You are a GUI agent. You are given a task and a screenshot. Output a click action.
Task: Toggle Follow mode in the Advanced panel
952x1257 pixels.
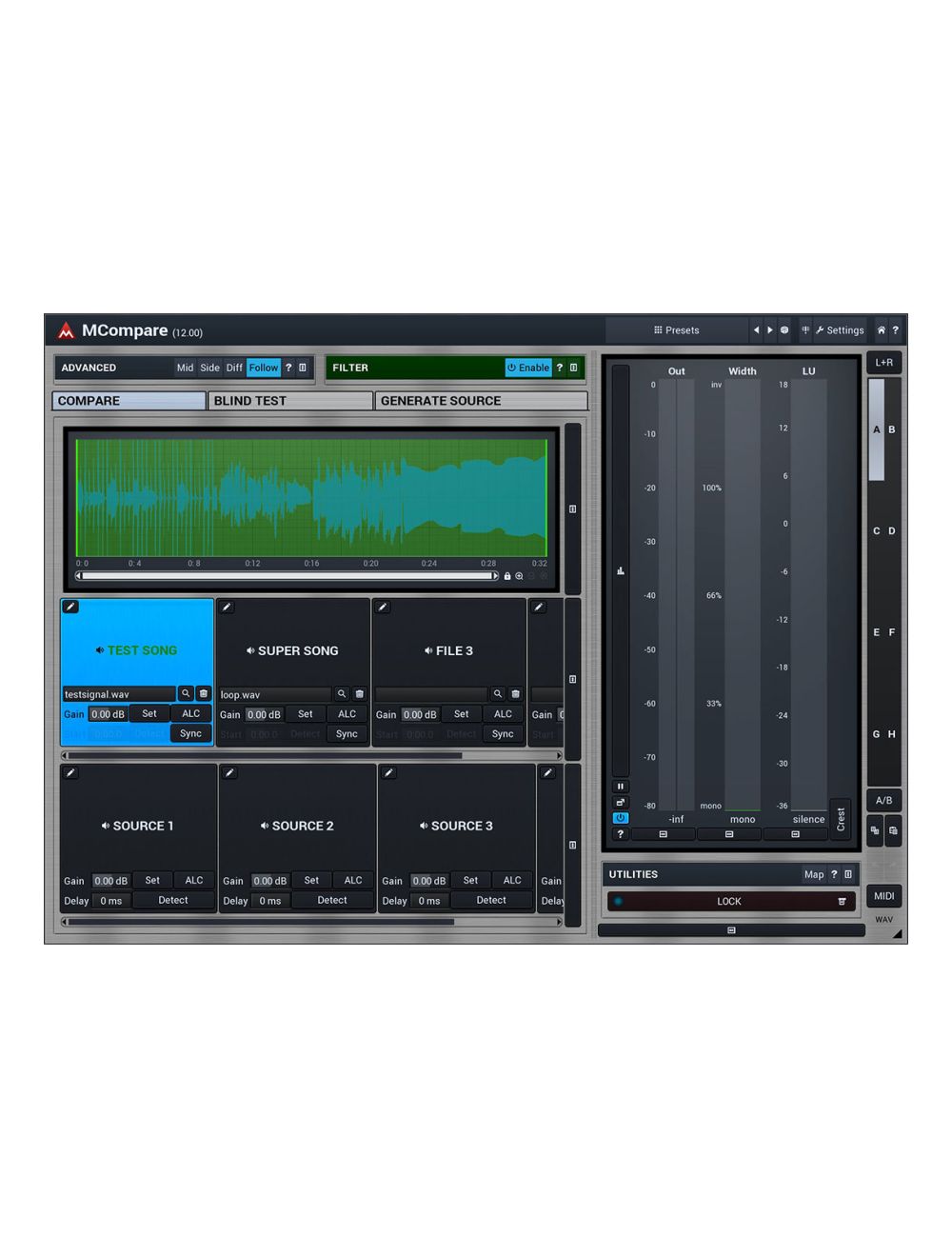[x=263, y=368]
